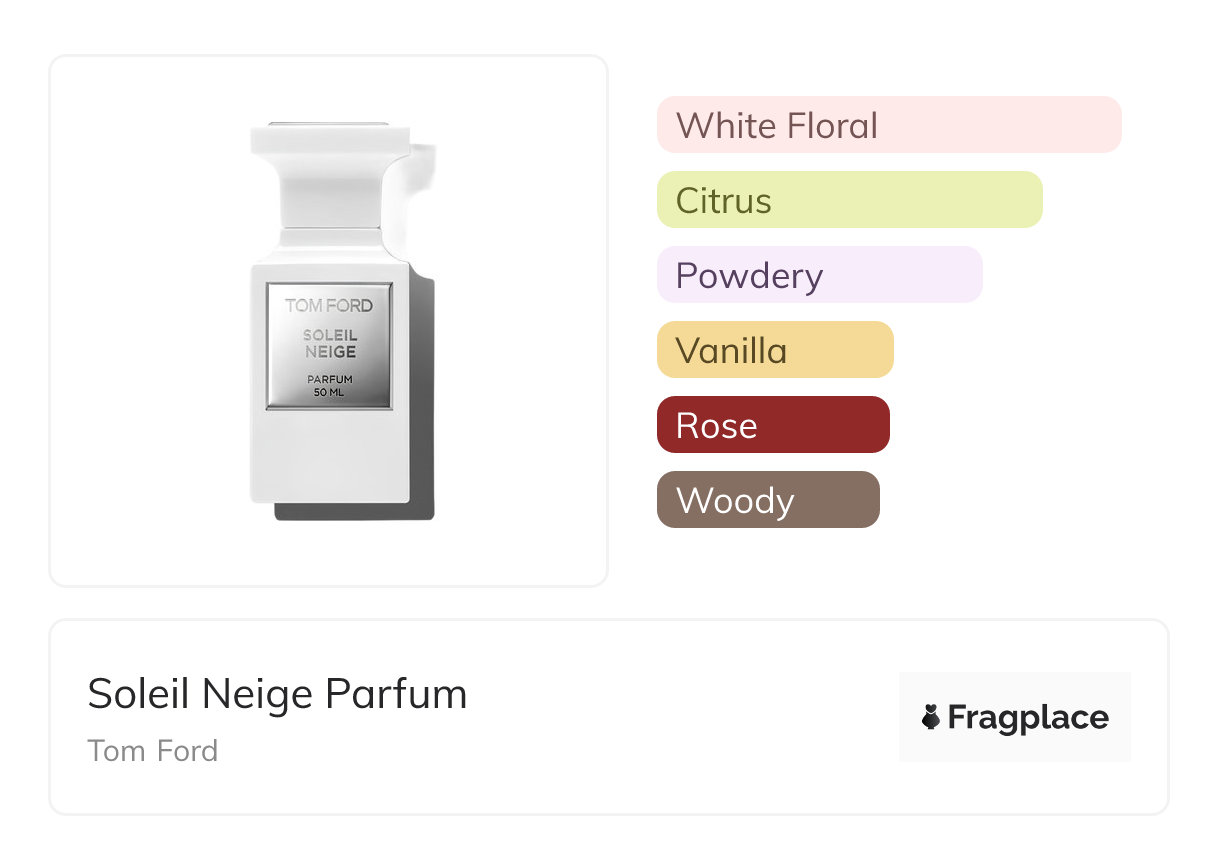1218x864 pixels.
Task: Click SOLEIL NEIGE text on the bottle label
Action: 329,343
